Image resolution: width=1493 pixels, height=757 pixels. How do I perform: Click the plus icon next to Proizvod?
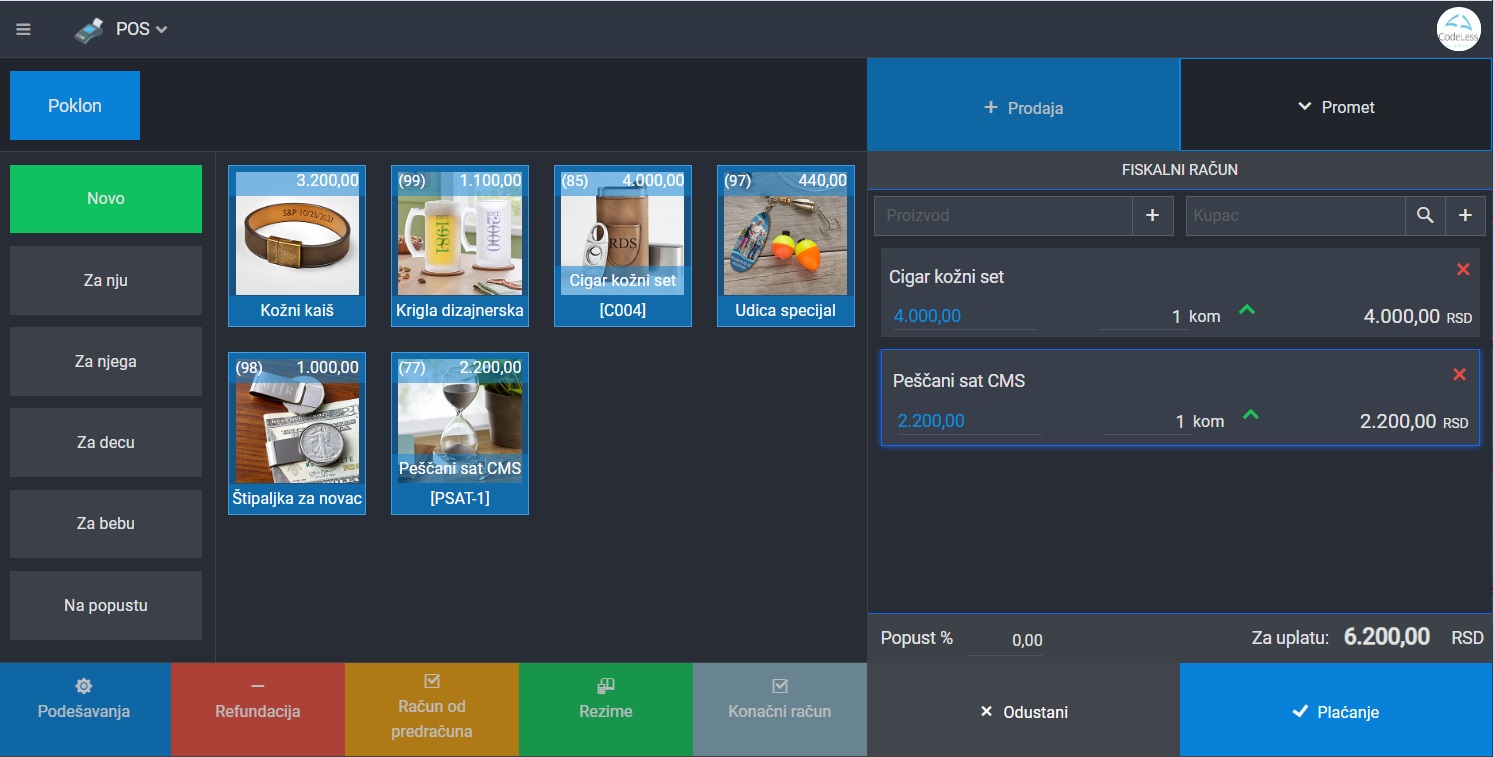click(x=1152, y=215)
